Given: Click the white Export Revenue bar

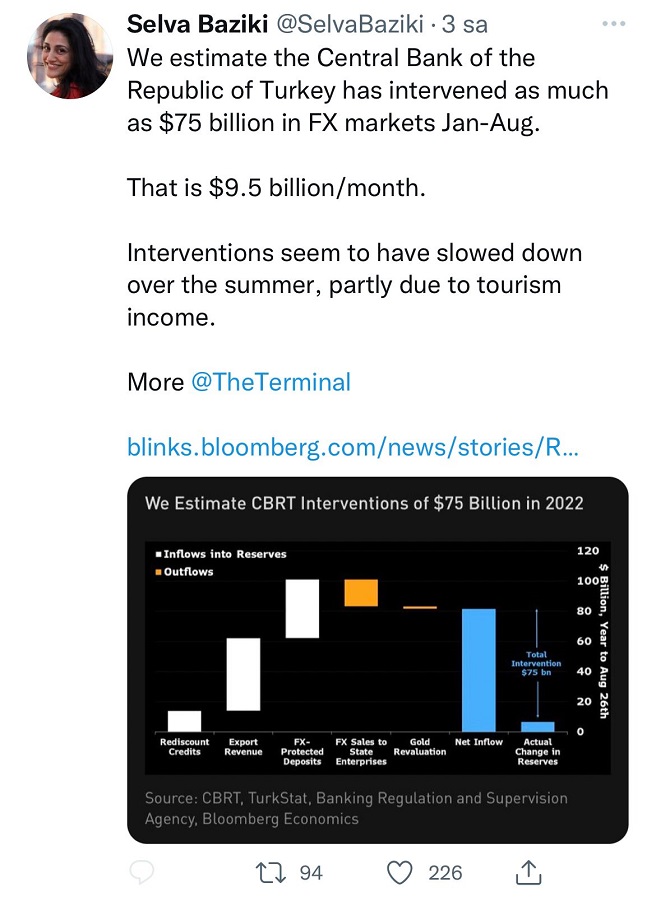Looking at the screenshot, I should point(244,674).
